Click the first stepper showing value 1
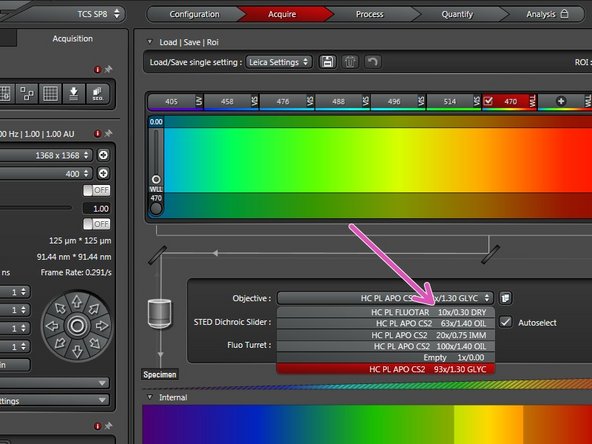This screenshot has width=592, height=444. [15, 292]
